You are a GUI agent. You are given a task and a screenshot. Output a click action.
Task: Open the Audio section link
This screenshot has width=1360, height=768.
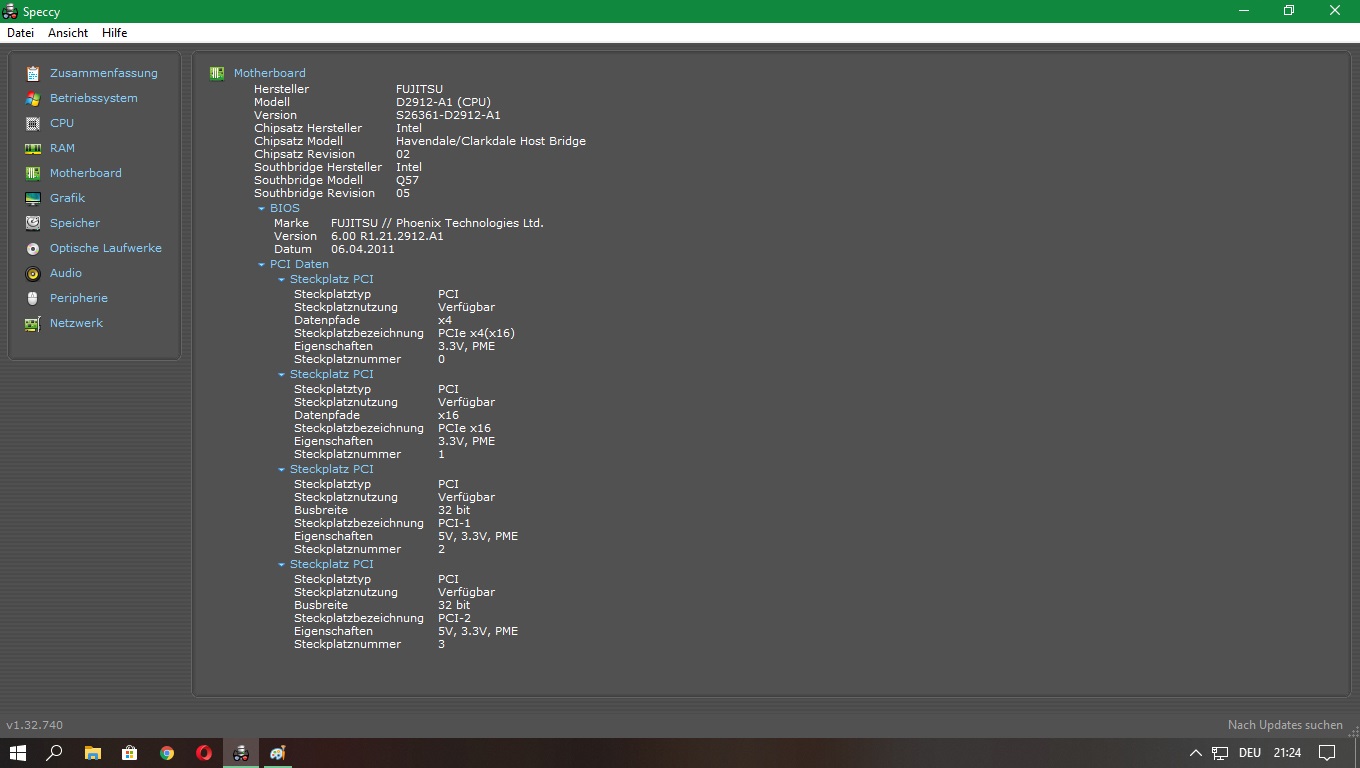click(x=66, y=273)
